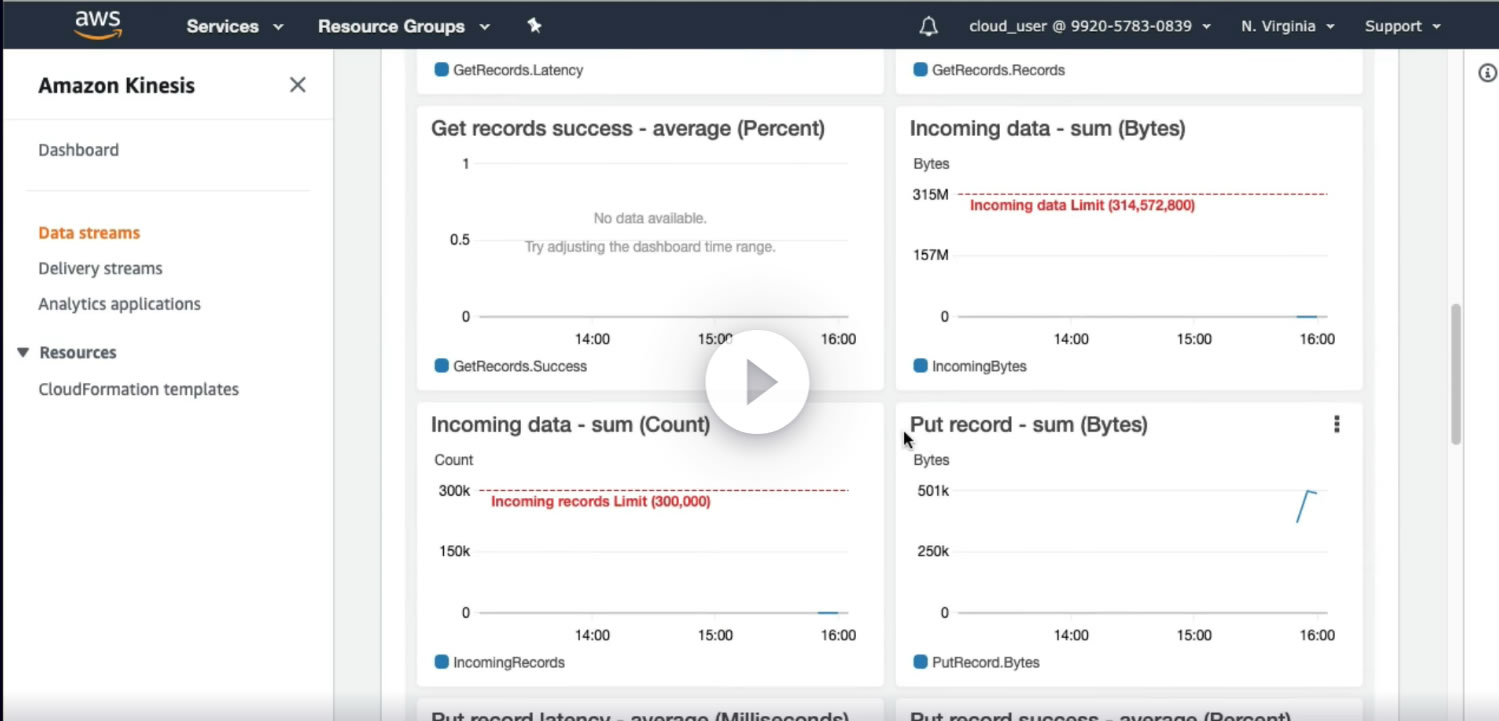Image resolution: width=1499 pixels, height=721 pixels.
Task: Toggle the IncomingBytes legend marker
Action: 920,366
